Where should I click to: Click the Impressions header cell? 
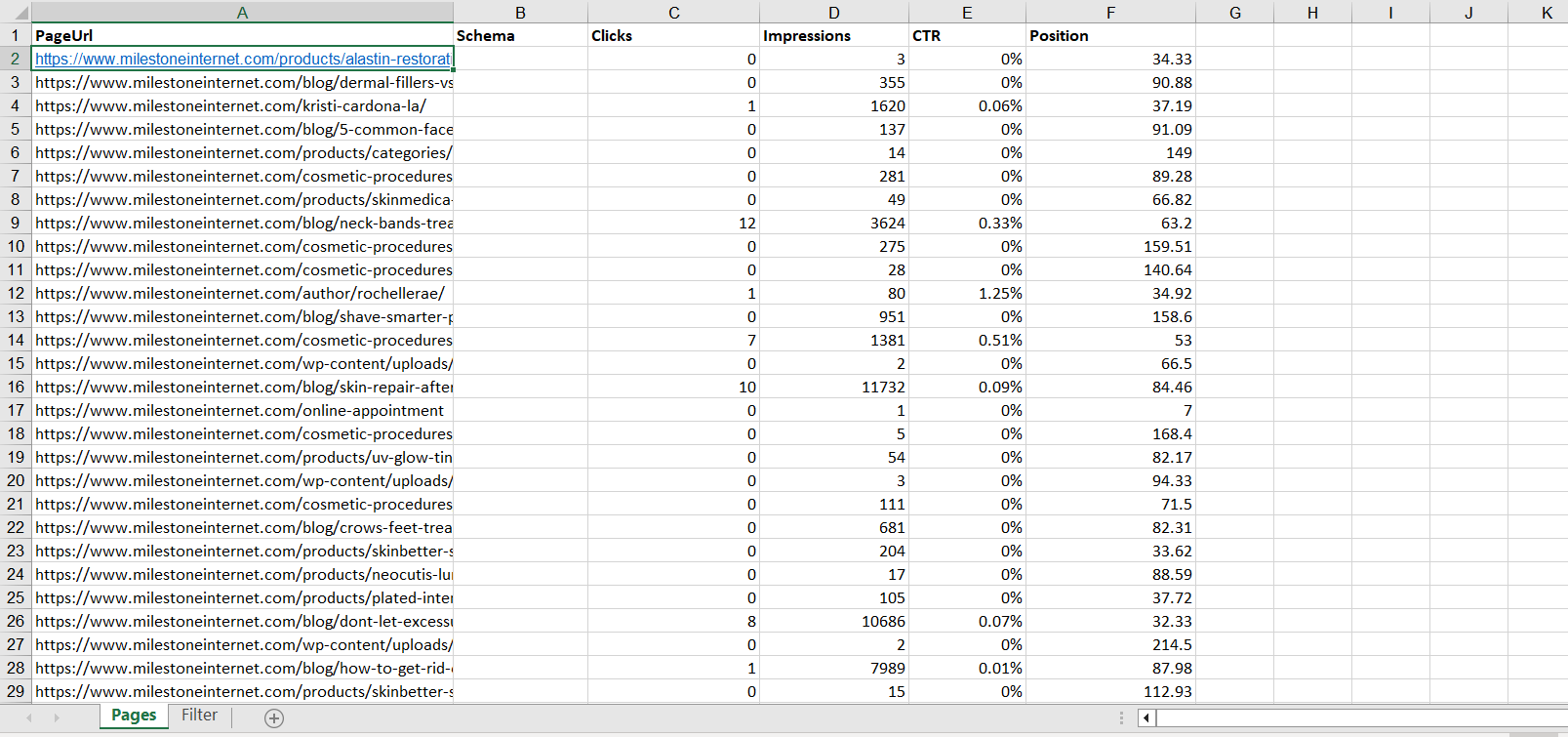point(833,35)
